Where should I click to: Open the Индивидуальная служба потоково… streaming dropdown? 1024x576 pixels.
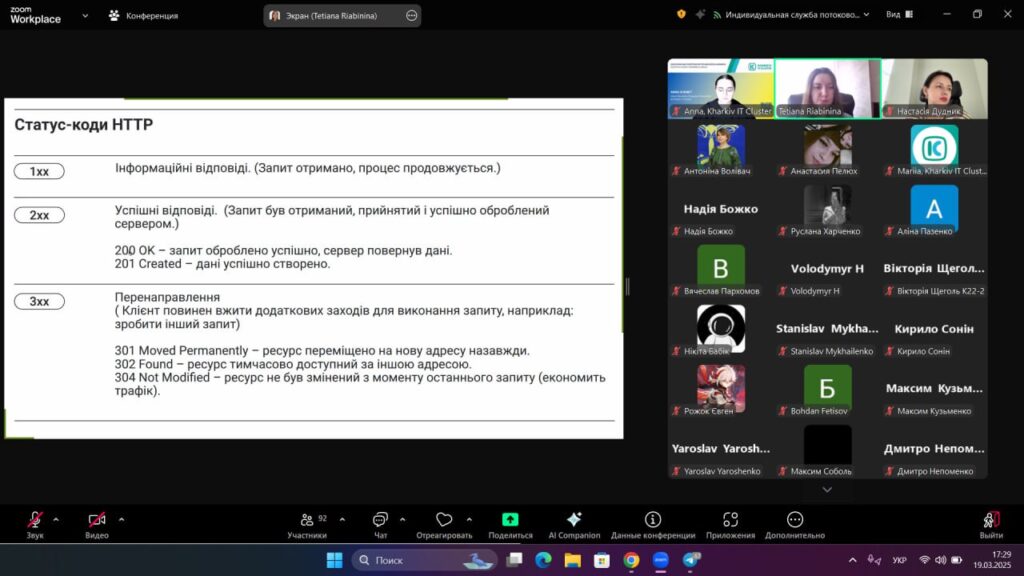(792, 14)
